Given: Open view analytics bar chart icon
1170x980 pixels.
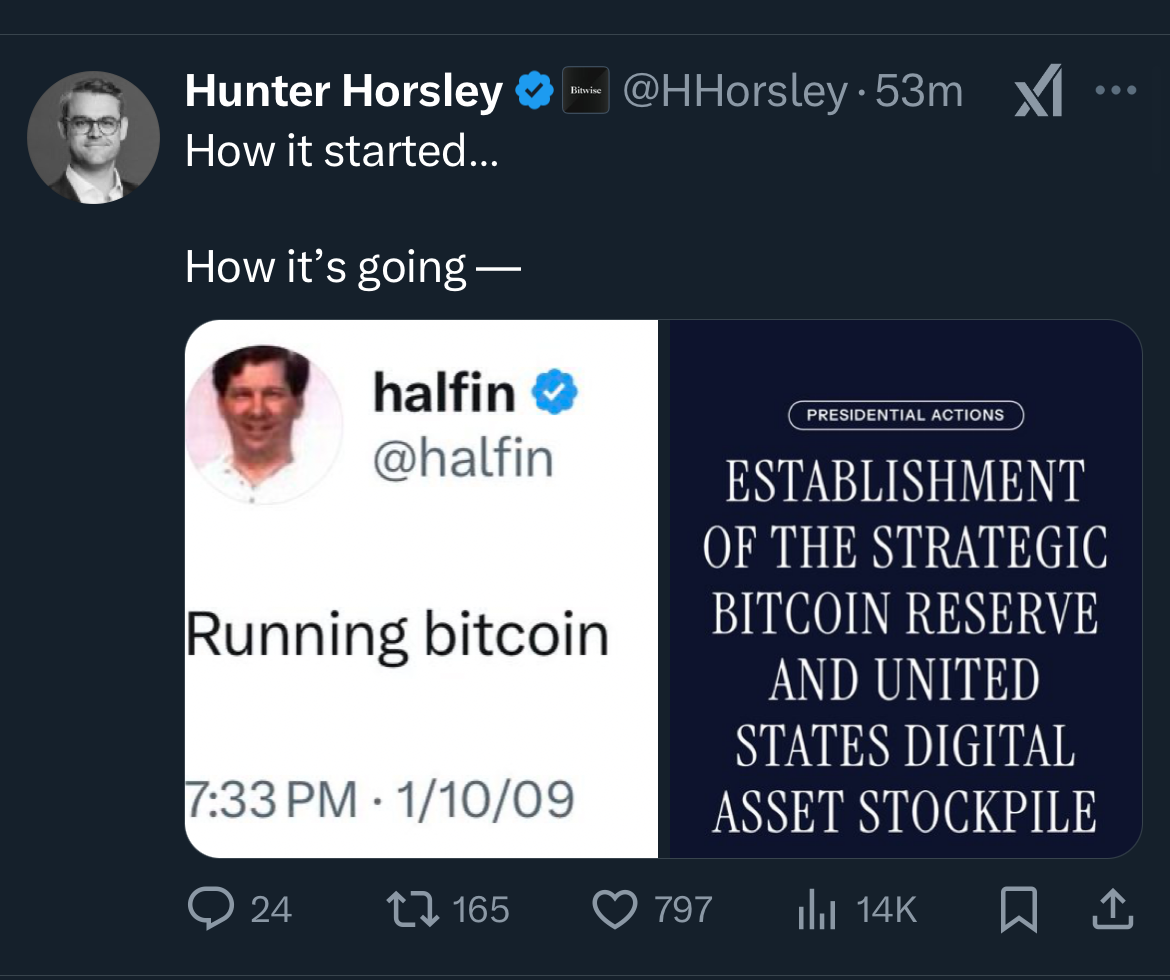Looking at the screenshot, I should 814,908.
